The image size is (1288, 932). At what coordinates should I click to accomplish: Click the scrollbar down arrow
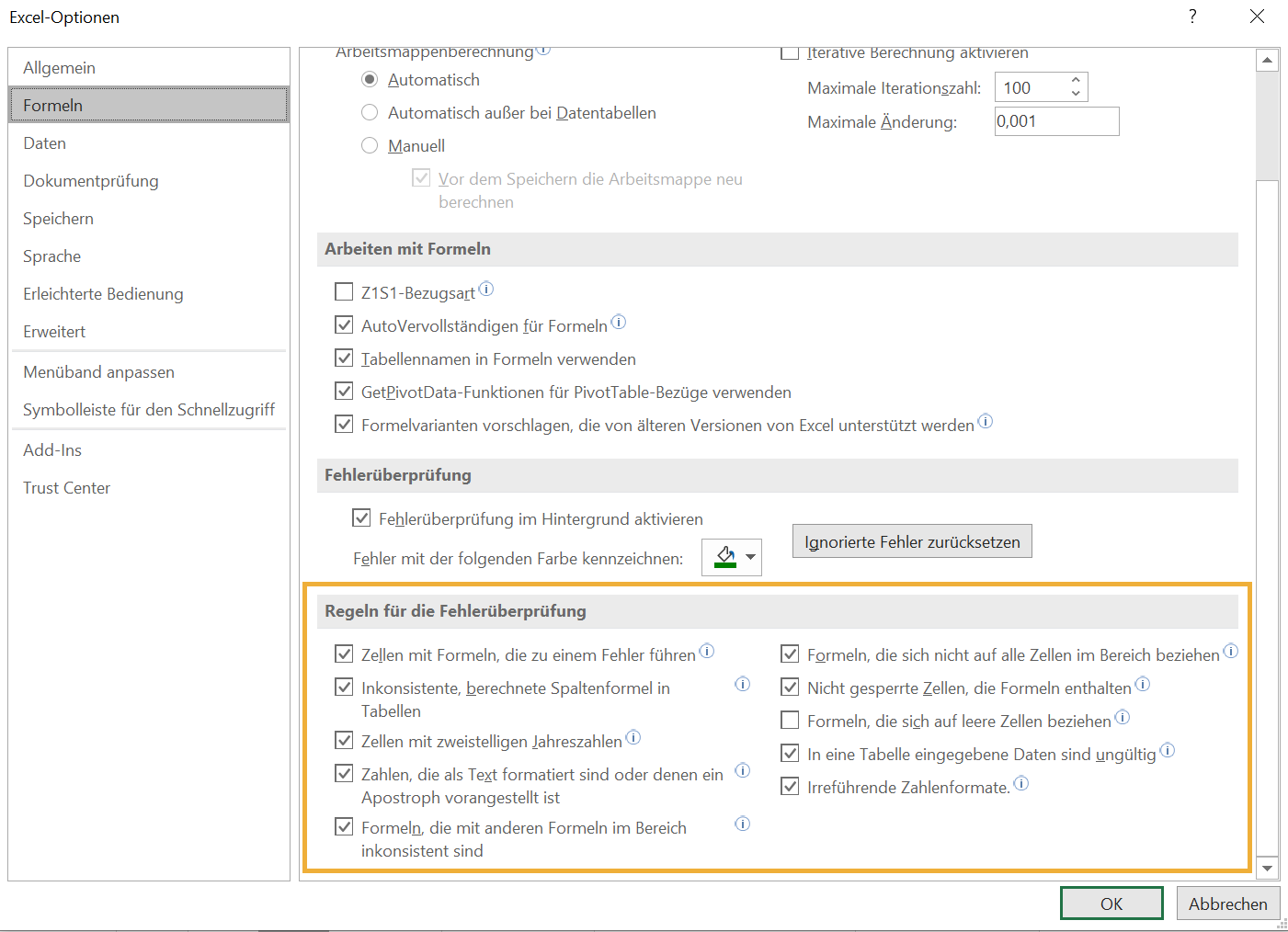pos(1268,868)
